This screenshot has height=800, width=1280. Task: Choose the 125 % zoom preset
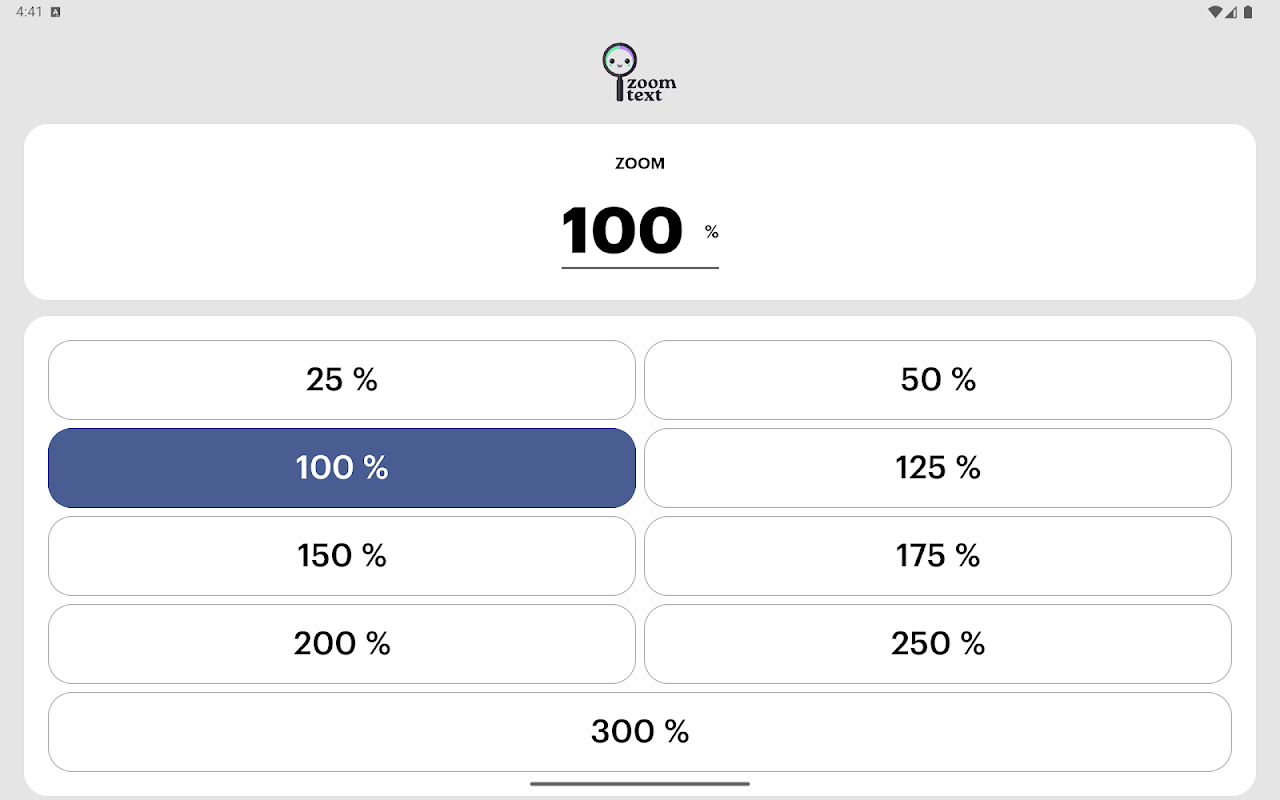(938, 468)
